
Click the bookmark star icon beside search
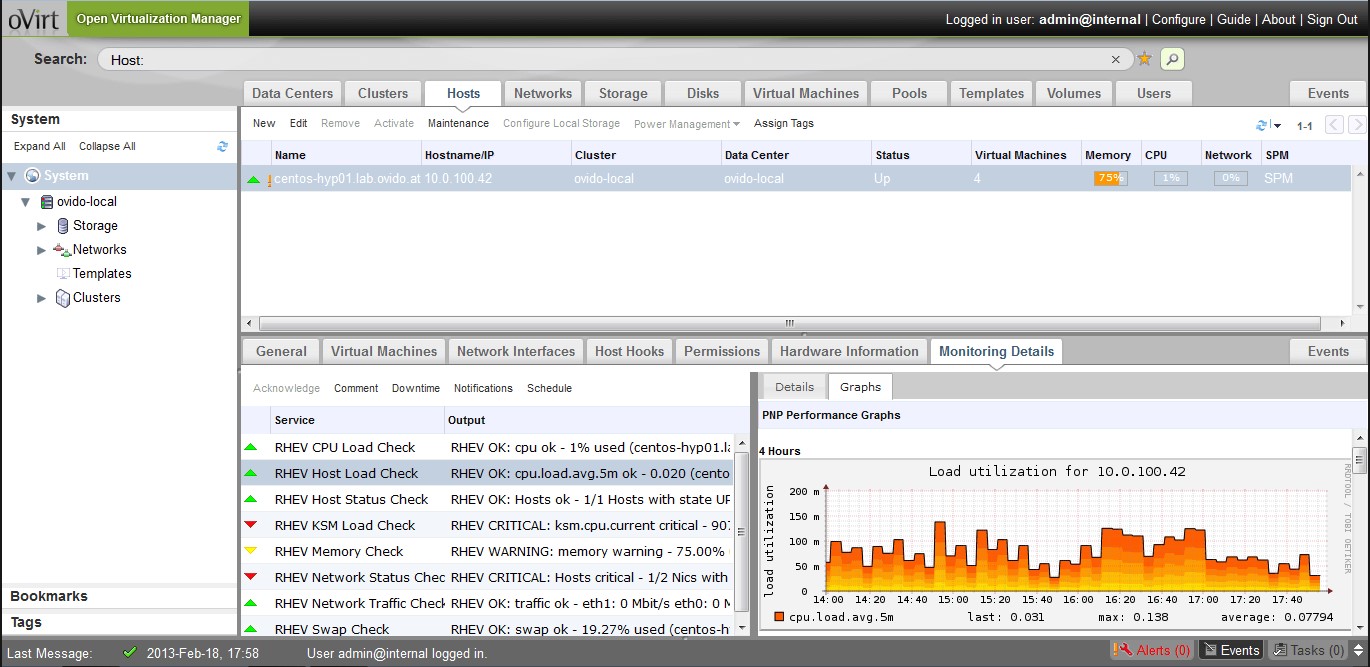click(1144, 59)
